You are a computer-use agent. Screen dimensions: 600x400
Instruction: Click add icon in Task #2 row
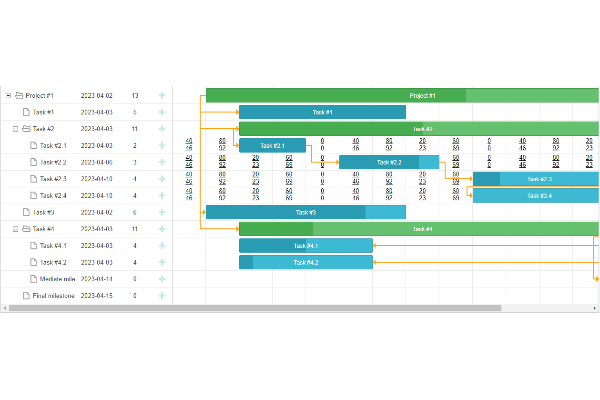(x=161, y=129)
